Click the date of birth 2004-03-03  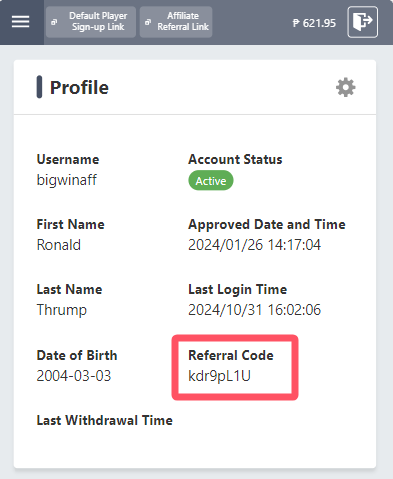74,376
